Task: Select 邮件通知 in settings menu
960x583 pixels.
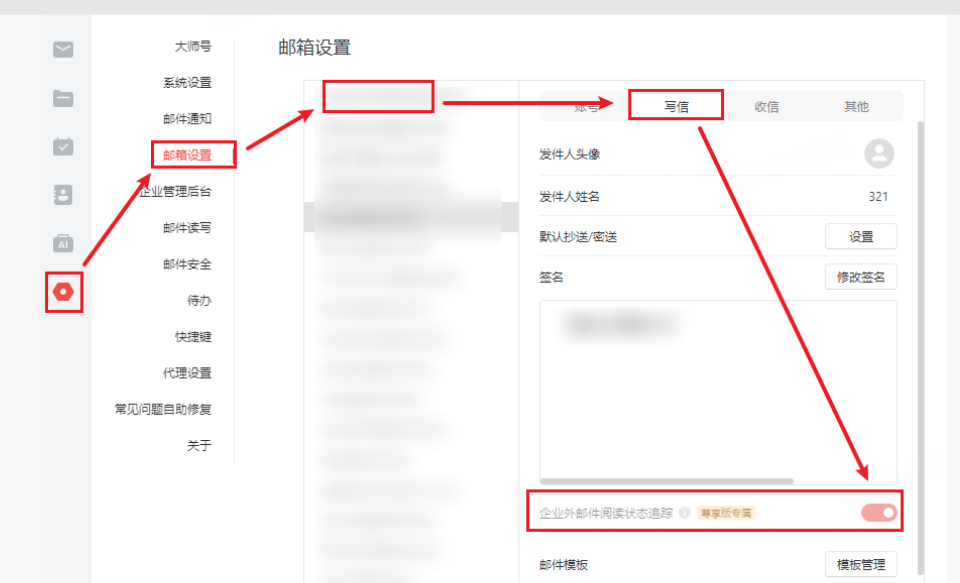Action: (187, 119)
